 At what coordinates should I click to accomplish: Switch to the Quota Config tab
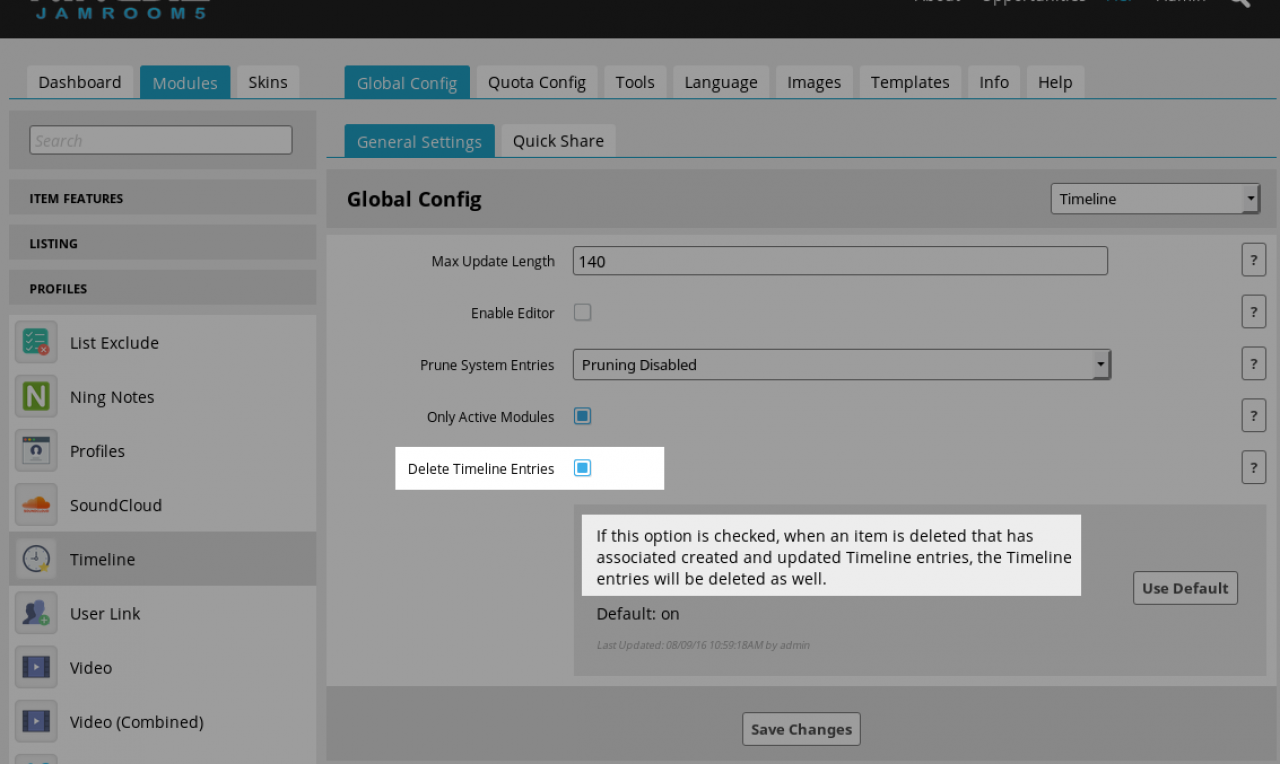tap(536, 82)
